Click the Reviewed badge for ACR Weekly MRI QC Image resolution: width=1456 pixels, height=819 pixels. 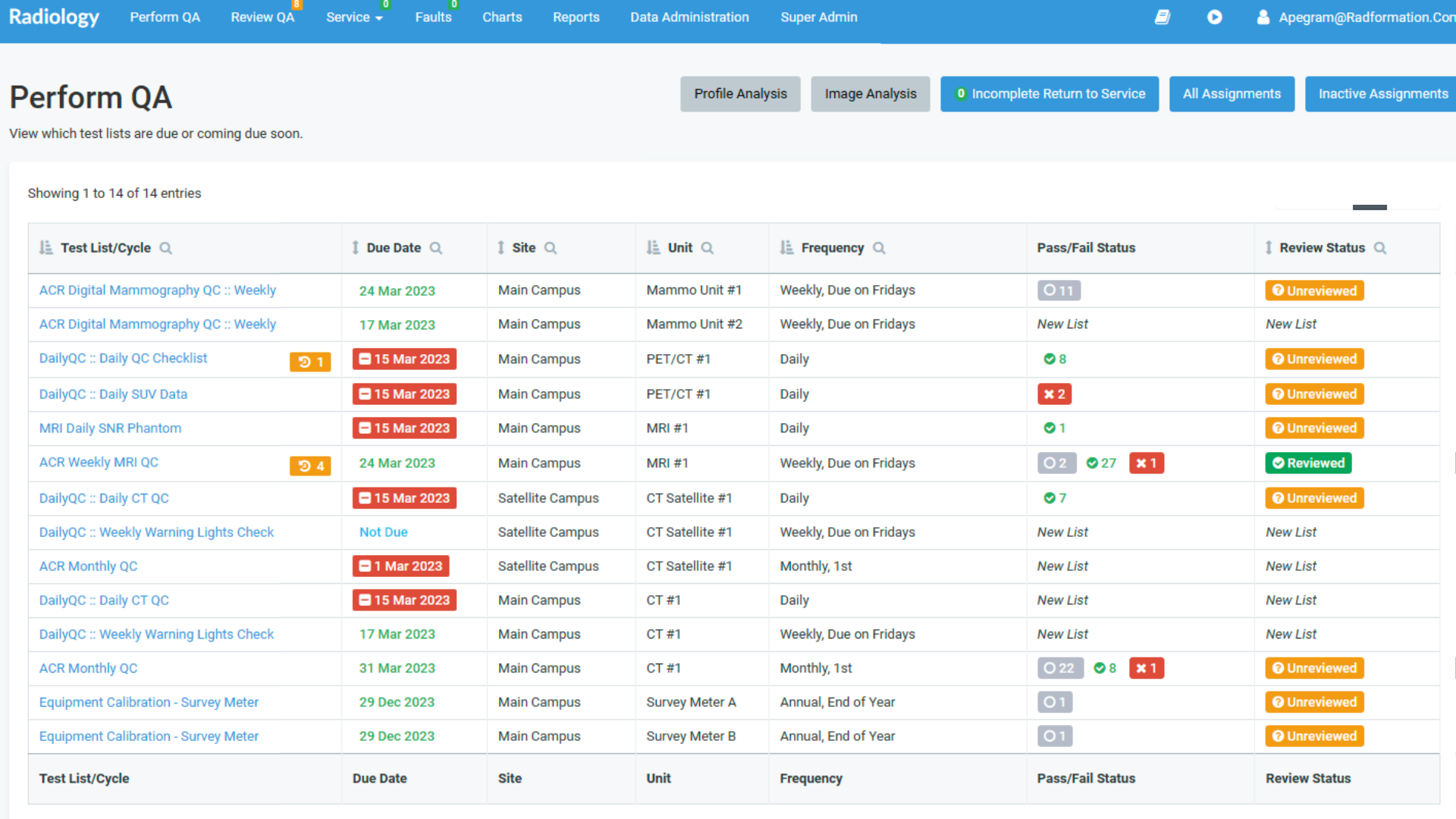pos(1307,463)
